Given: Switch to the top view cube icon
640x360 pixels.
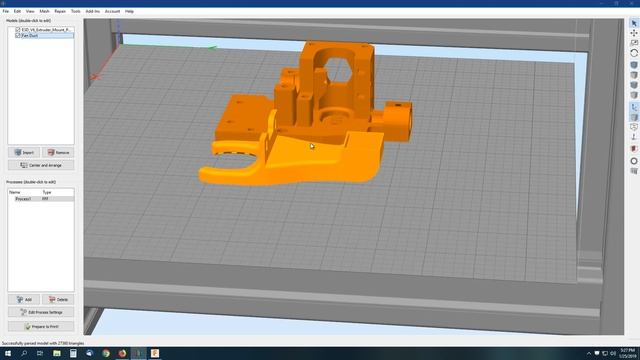Looking at the screenshot, I should (x=634, y=75).
